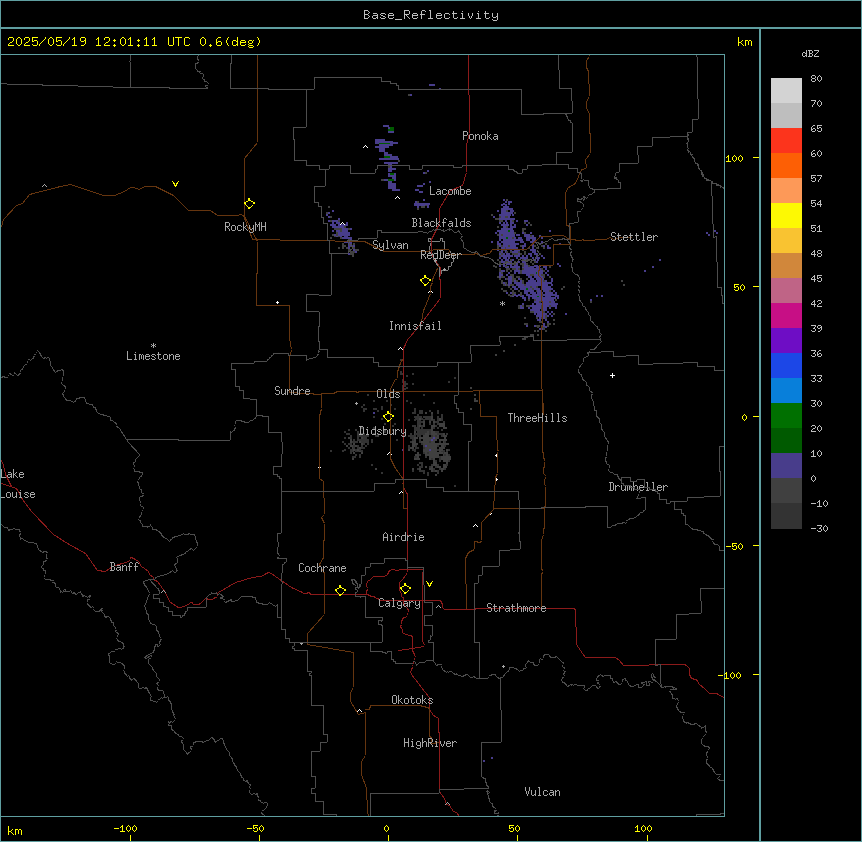Select the Okotoks label
This screenshot has height=842, width=862.
[412, 700]
